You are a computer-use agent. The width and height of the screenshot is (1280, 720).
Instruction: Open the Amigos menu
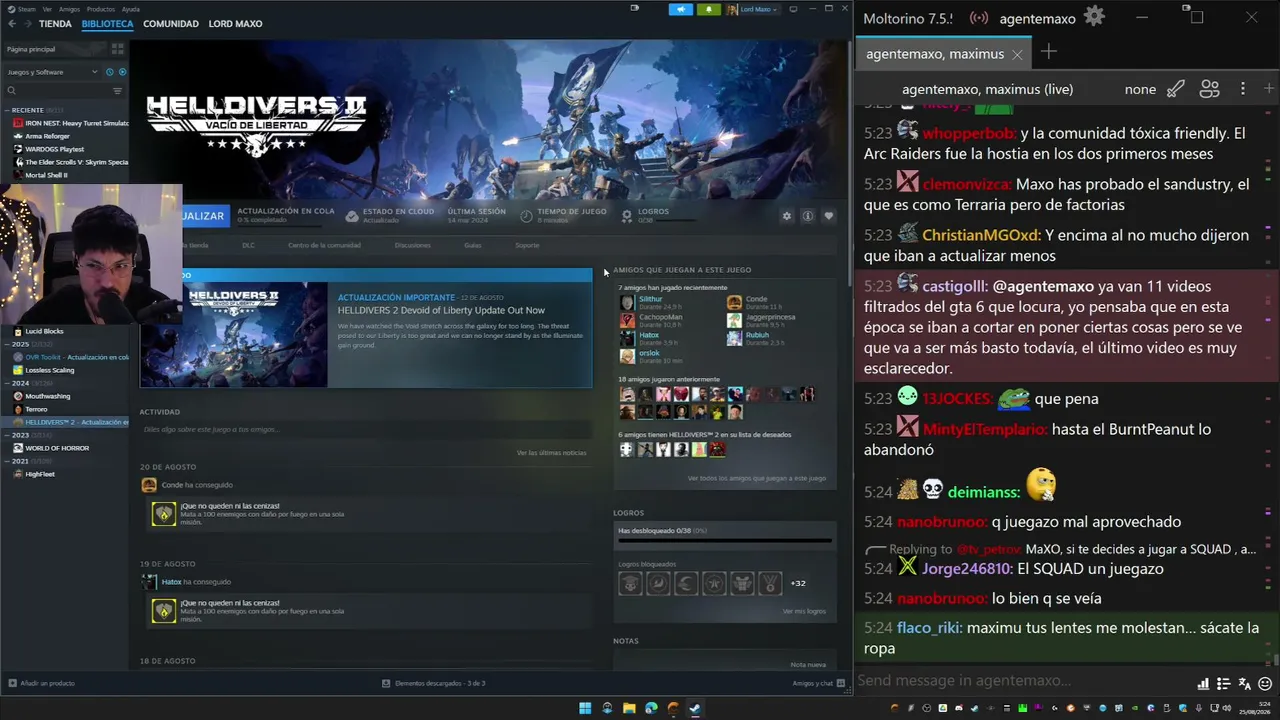(x=70, y=9)
